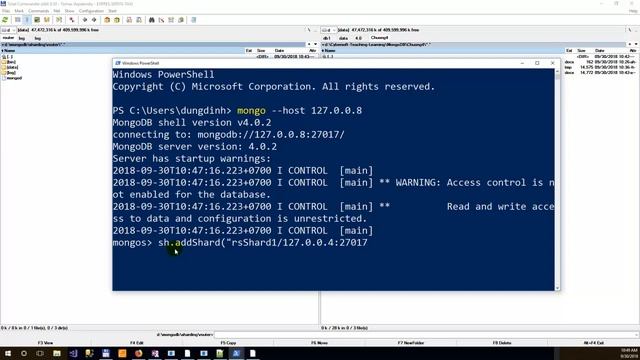
Task: Open Task View from the taskbar
Action: 40,353
